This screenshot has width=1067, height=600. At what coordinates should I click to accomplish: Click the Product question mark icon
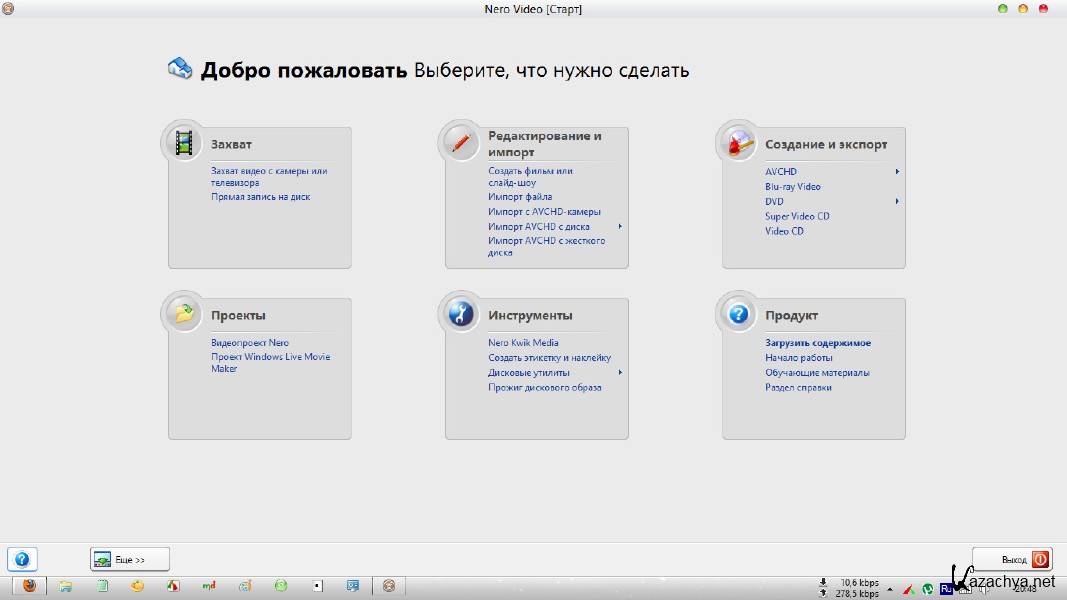[738, 315]
